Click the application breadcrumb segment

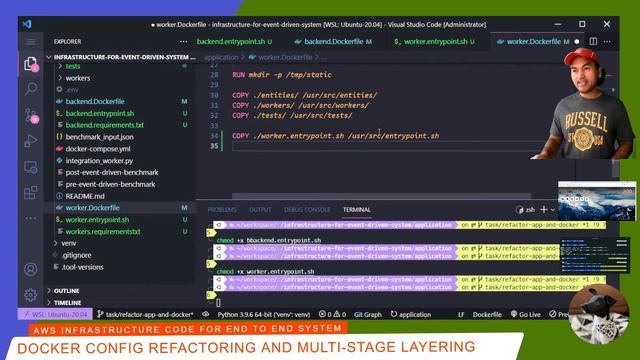(x=221, y=57)
